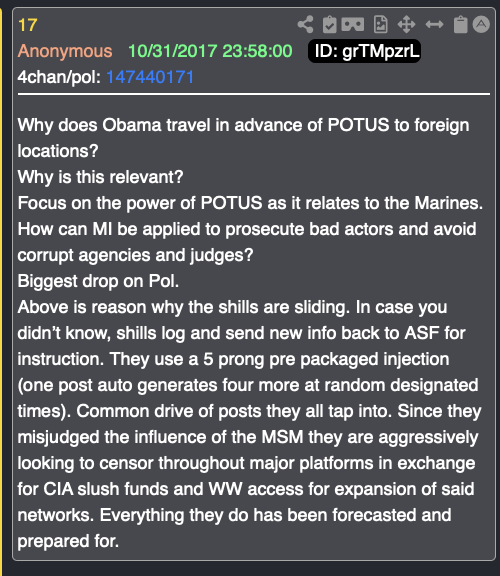This screenshot has height=576, width=500.
Task: Click the horizontal double-arrow width icon
Action: tap(434, 25)
